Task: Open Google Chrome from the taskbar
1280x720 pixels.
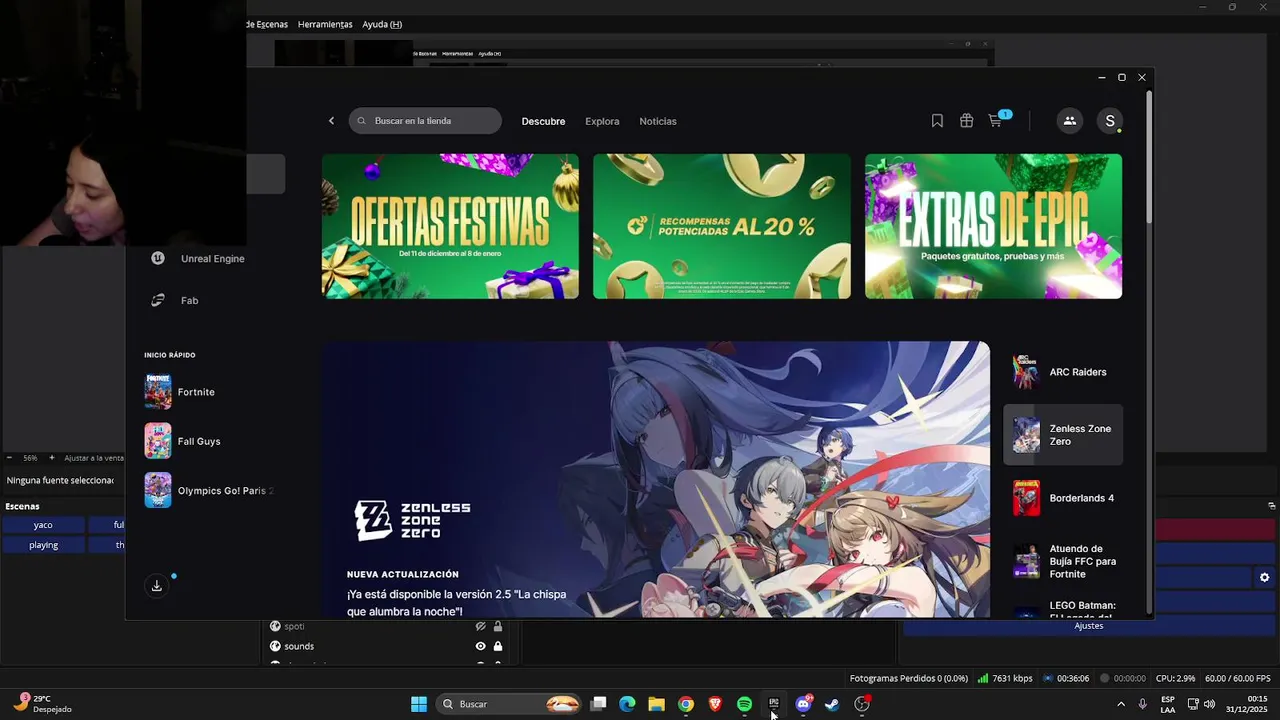Action: [x=686, y=704]
